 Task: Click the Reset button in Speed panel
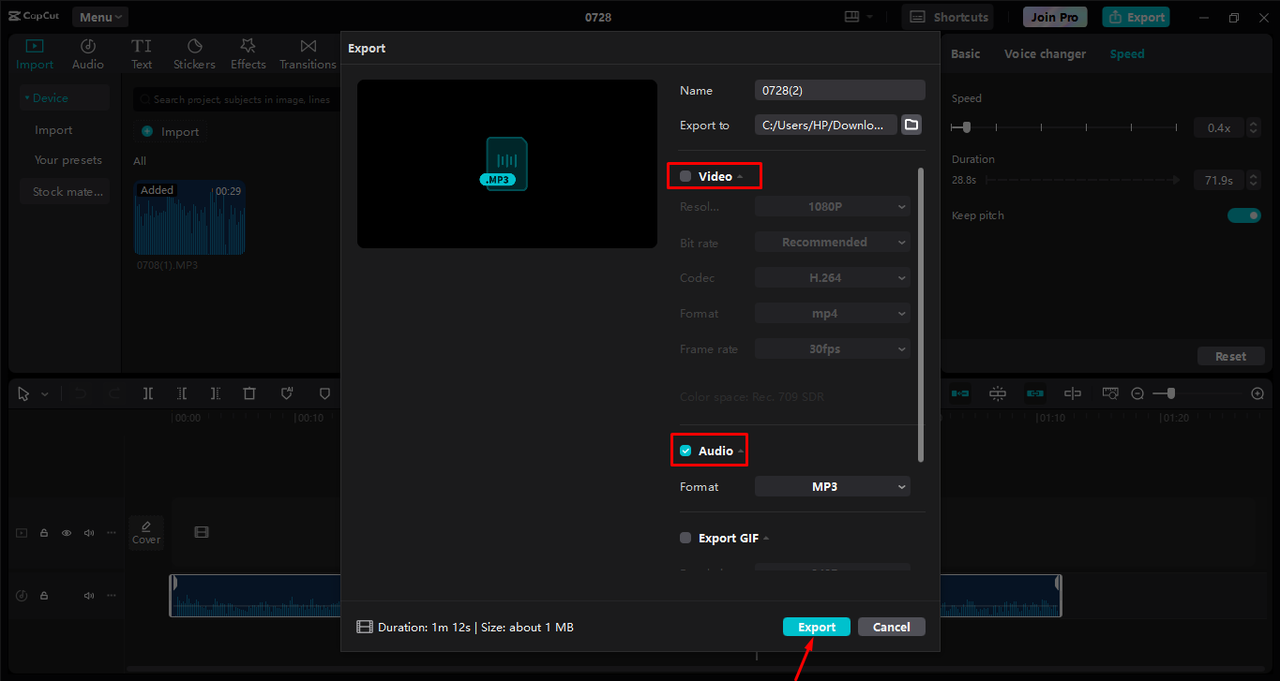pos(1231,356)
